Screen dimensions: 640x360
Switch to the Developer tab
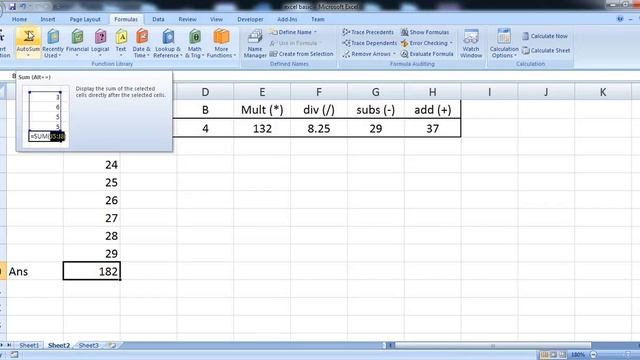250,19
